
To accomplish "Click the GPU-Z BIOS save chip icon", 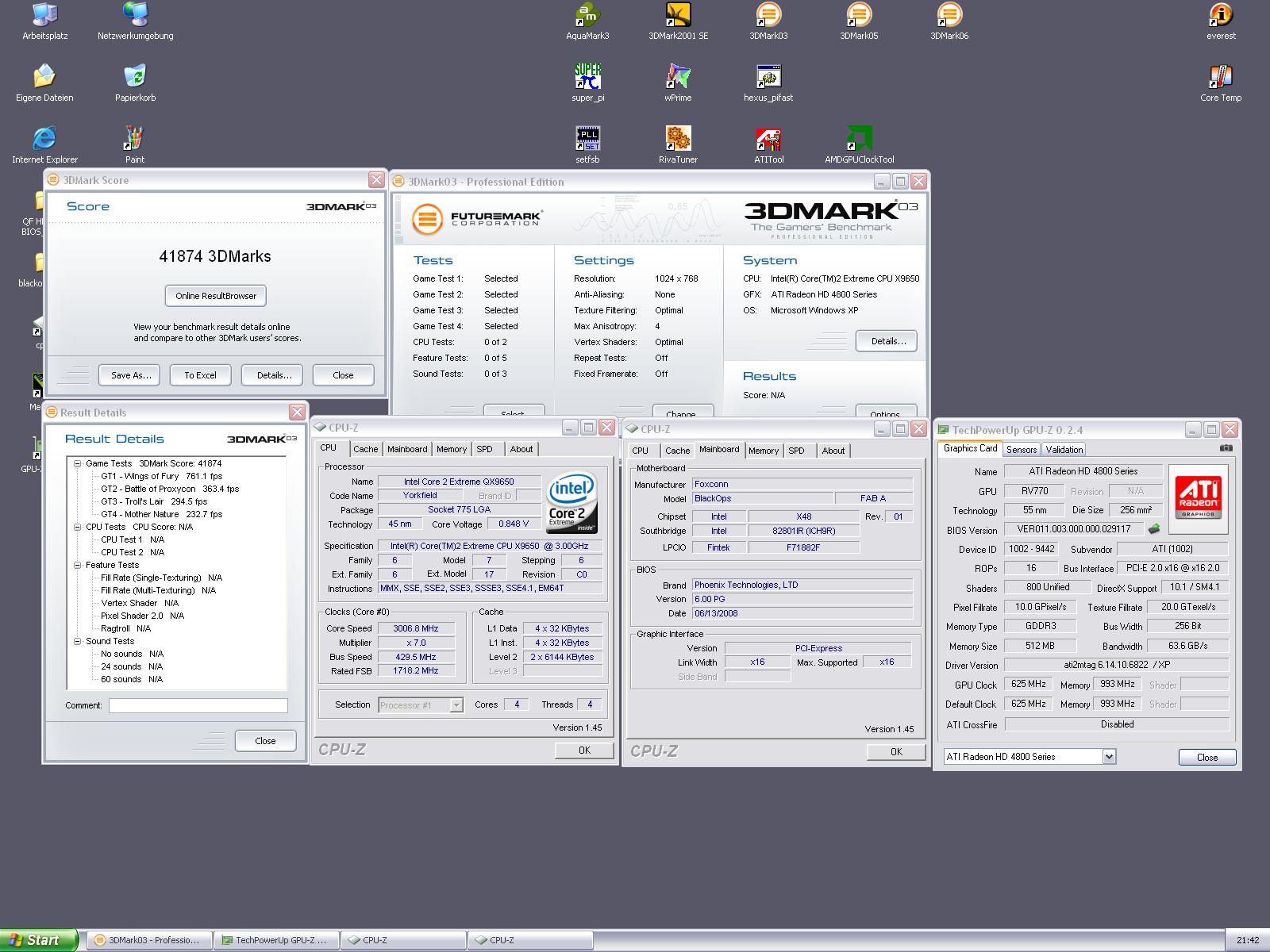I will click(x=1154, y=529).
